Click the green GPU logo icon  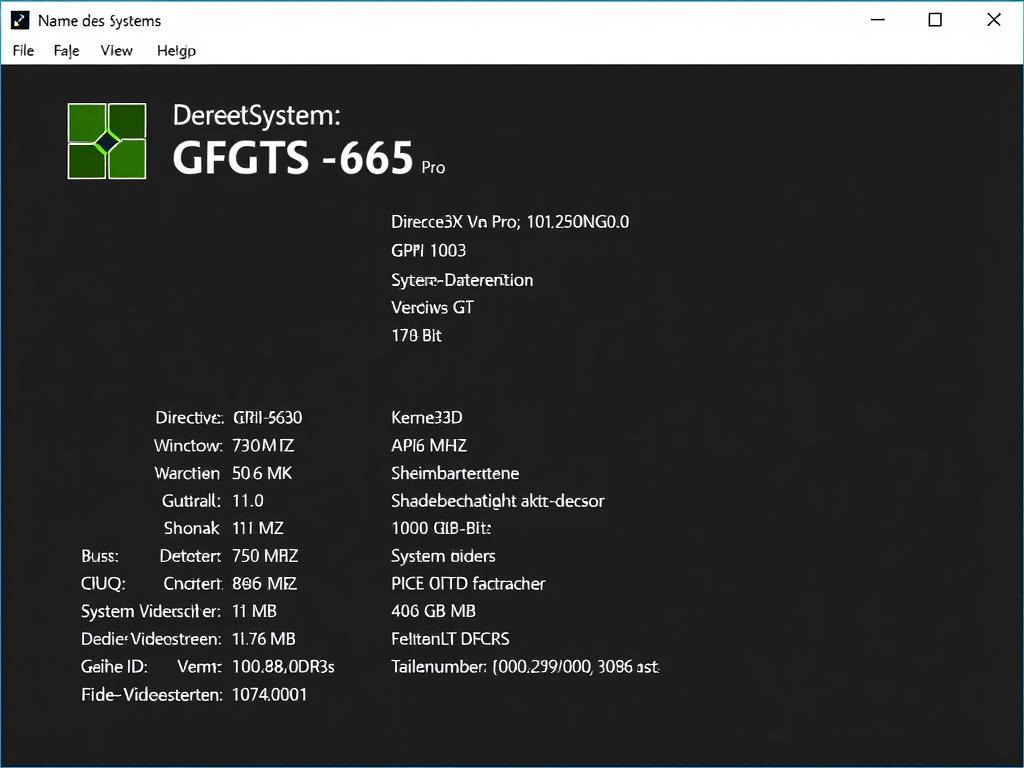coord(107,141)
